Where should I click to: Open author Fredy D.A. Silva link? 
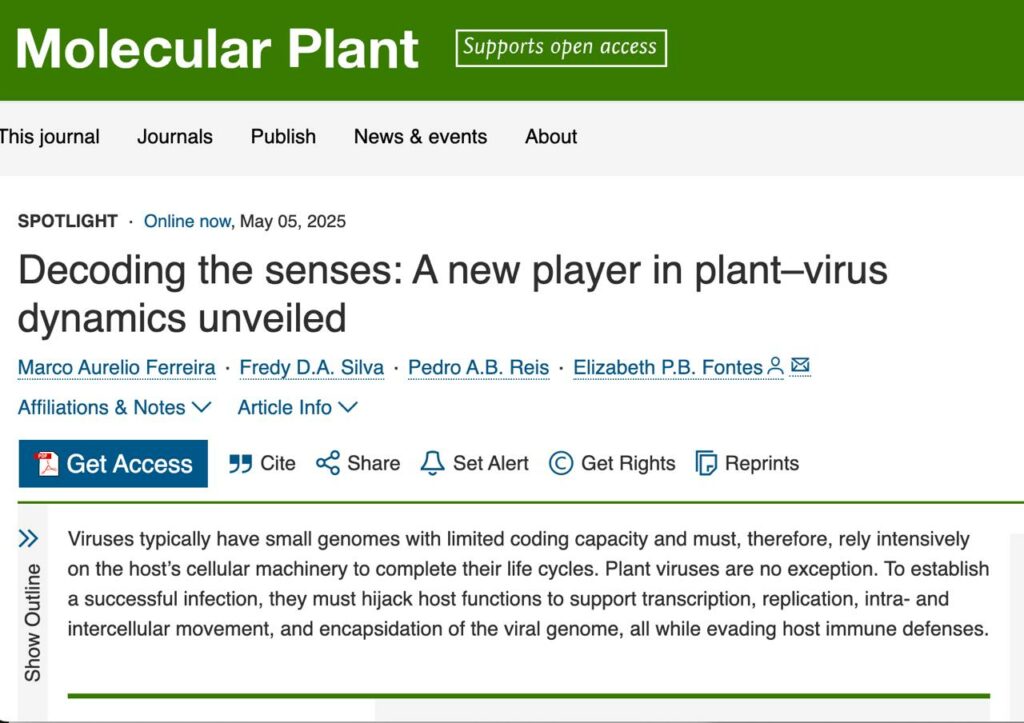coord(311,368)
